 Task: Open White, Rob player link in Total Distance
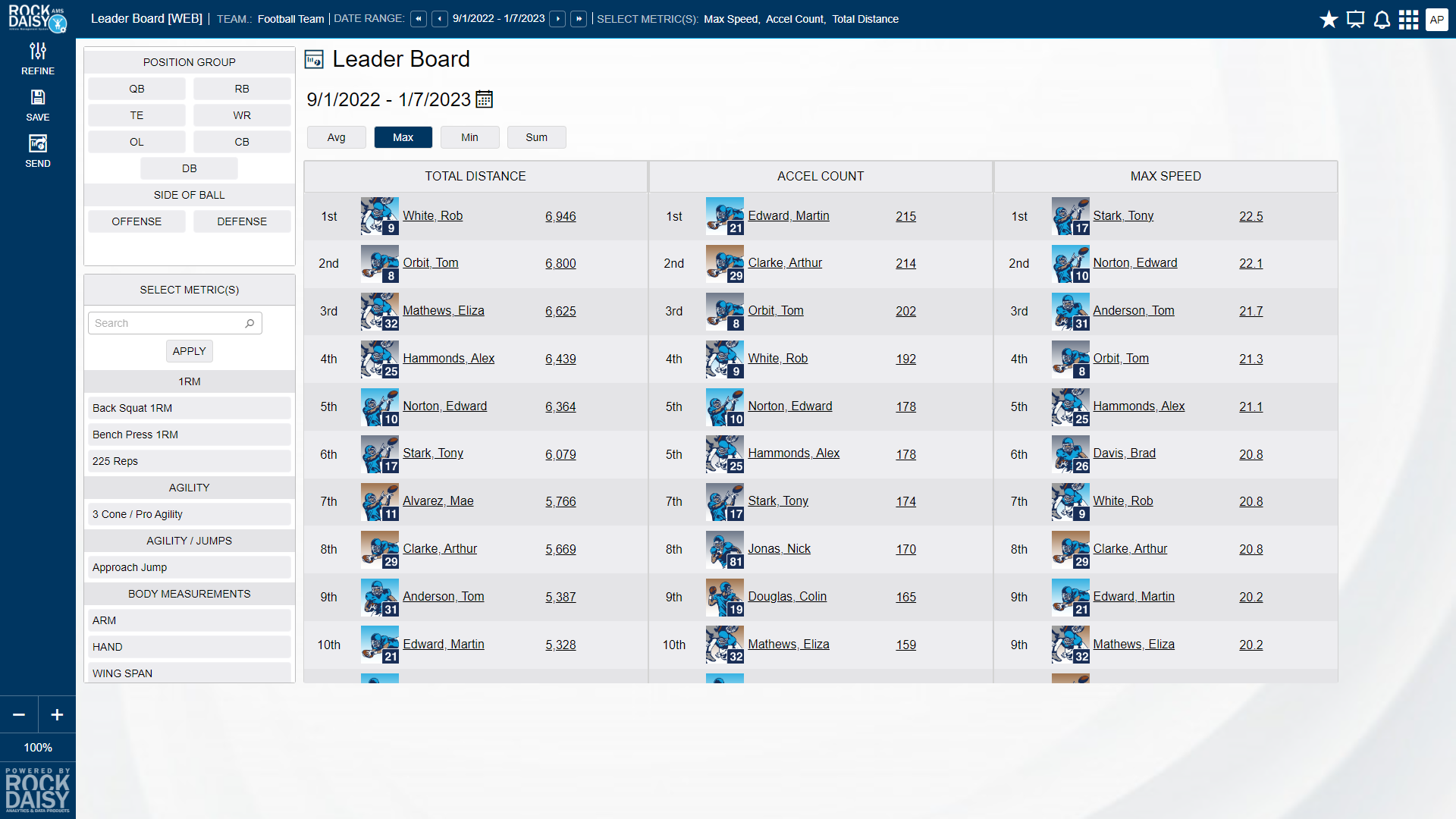pos(432,216)
